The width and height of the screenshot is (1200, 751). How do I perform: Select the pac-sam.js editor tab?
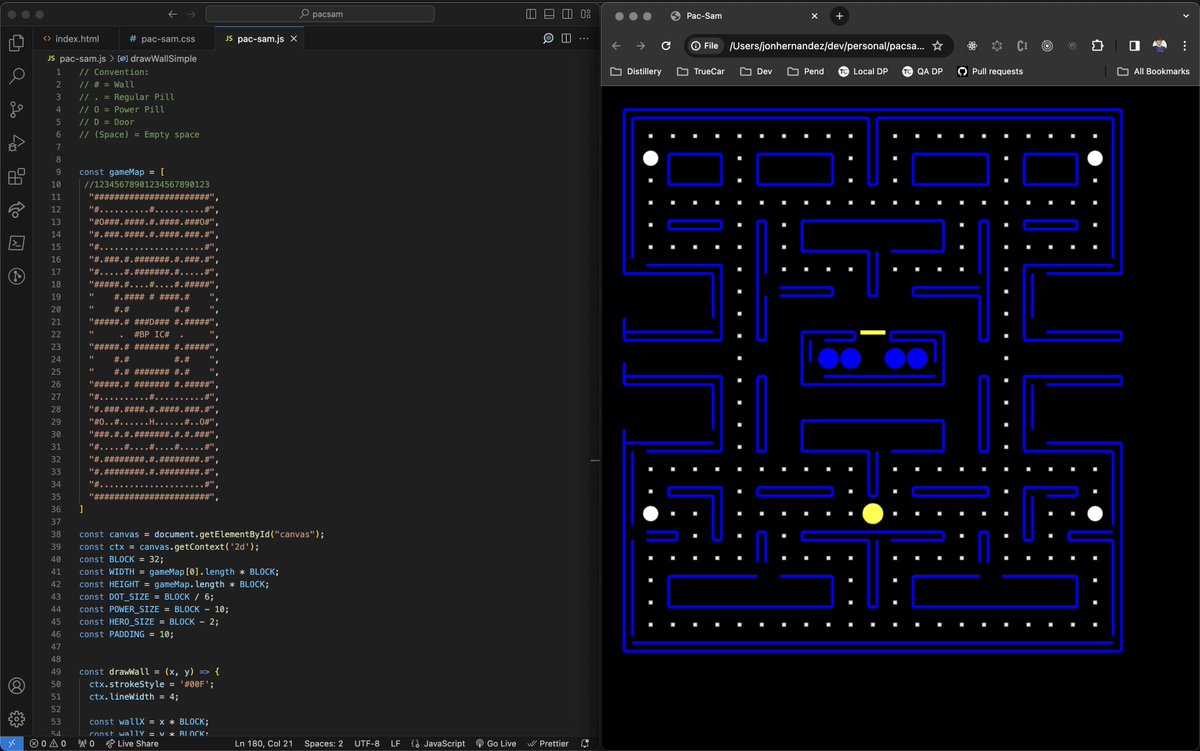pyautogui.click(x=261, y=38)
